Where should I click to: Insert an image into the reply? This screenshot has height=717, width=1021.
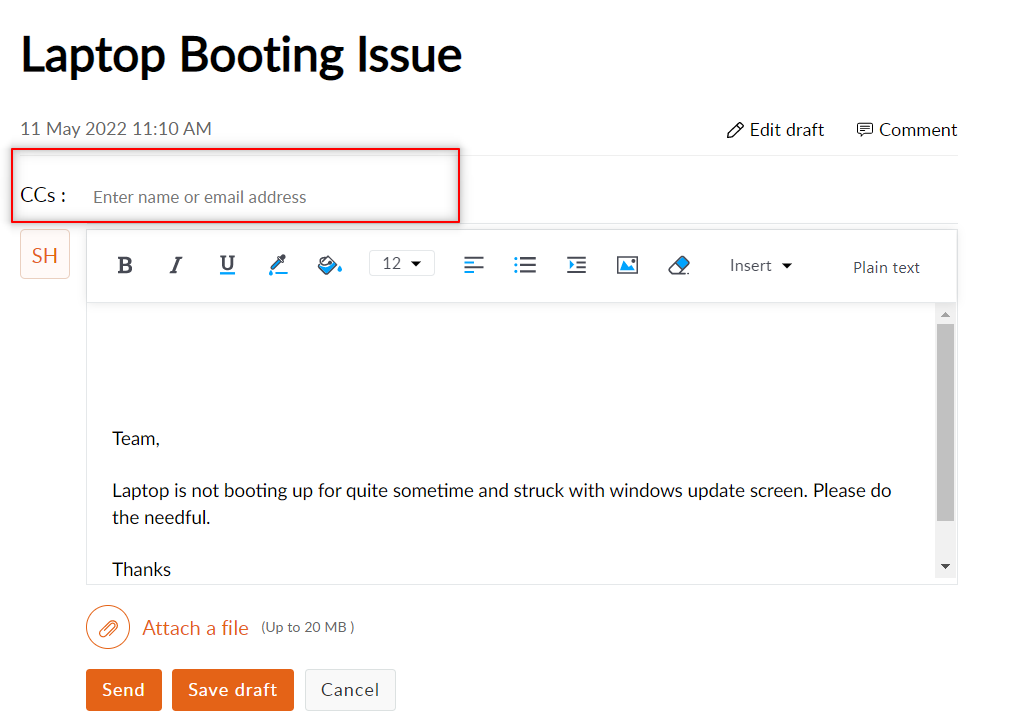point(627,265)
